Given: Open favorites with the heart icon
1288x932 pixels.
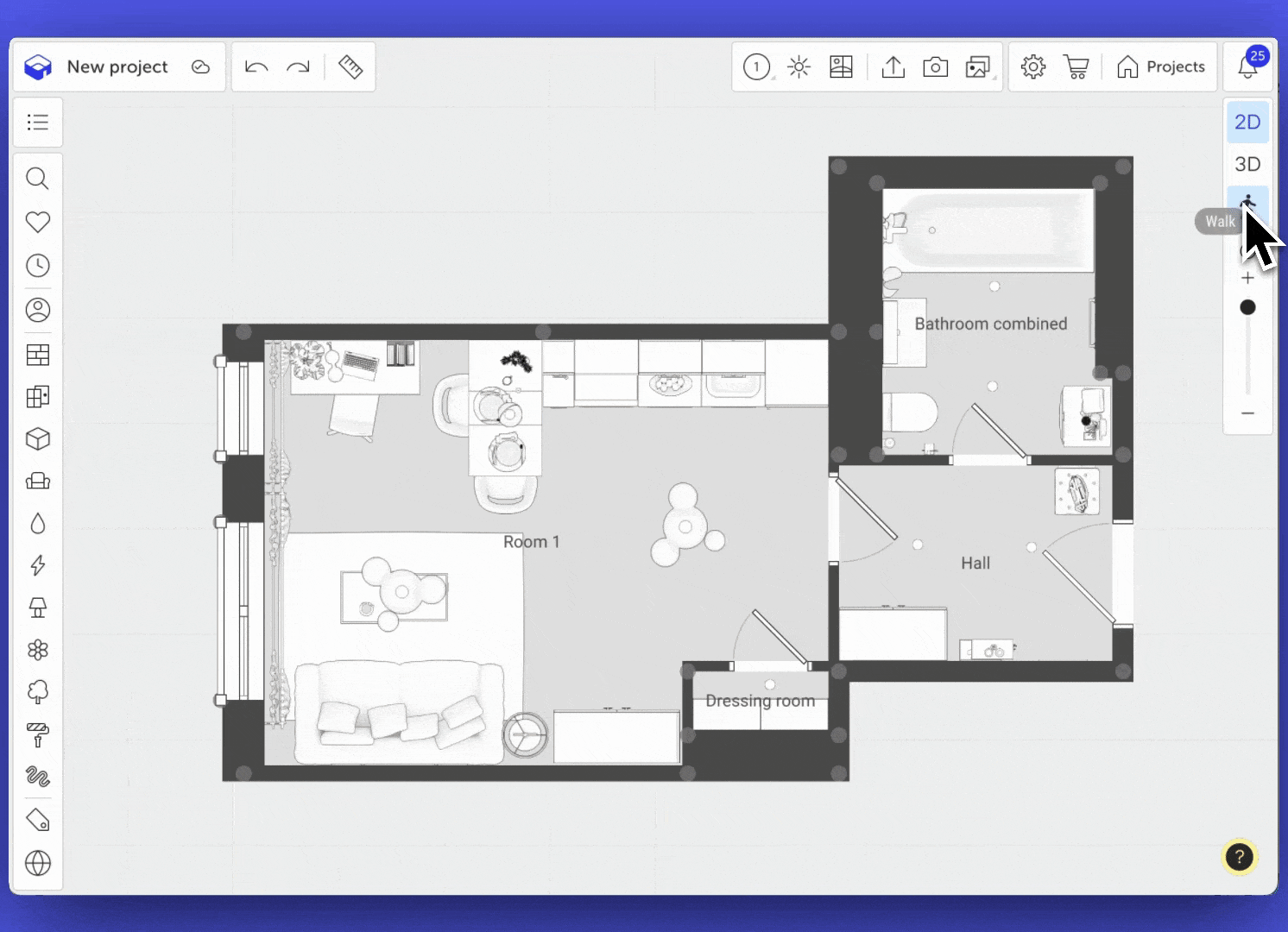Looking at the screenshot, I should point(38,222).
